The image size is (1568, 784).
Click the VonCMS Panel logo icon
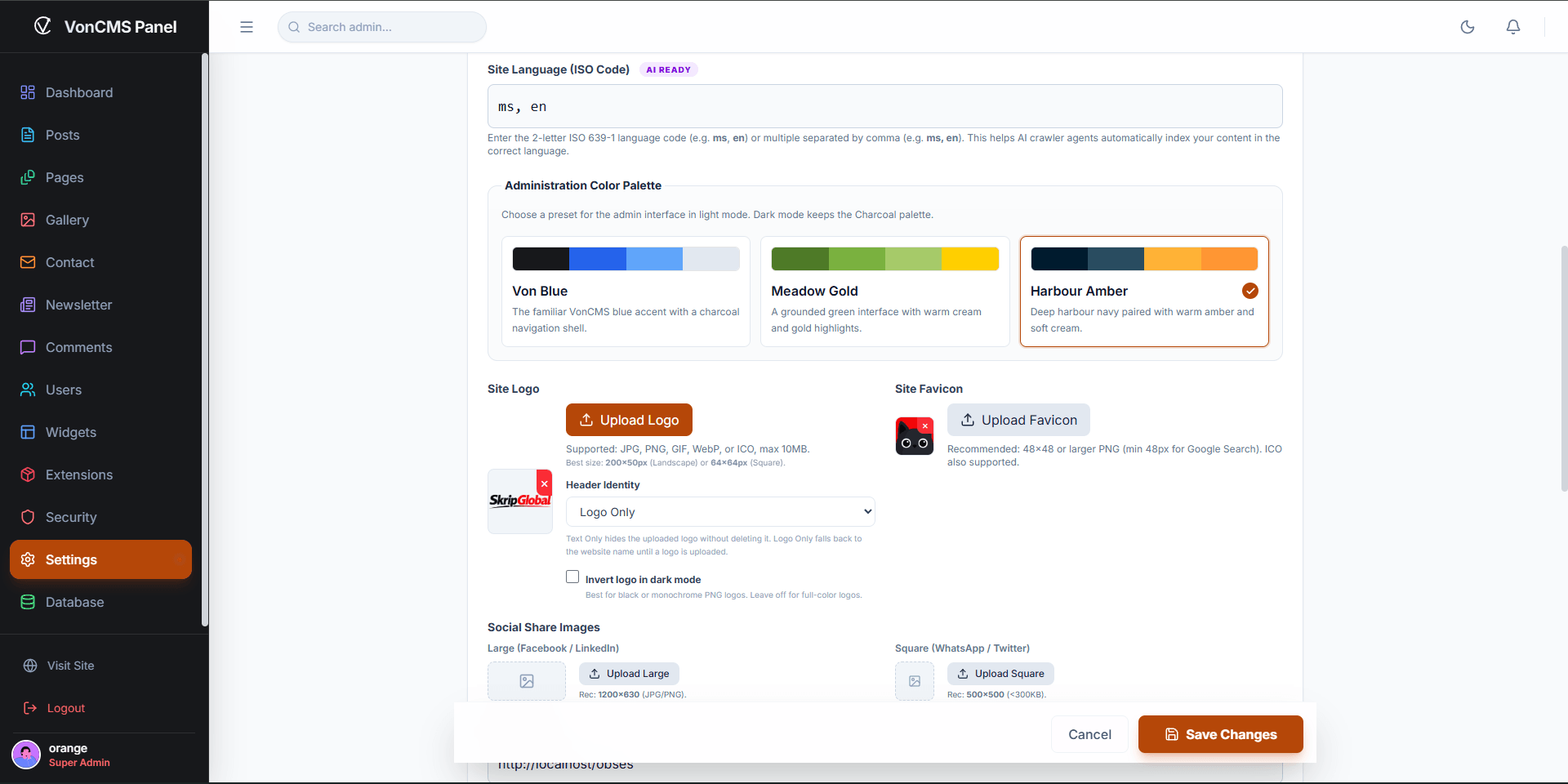tap(42, 26)
